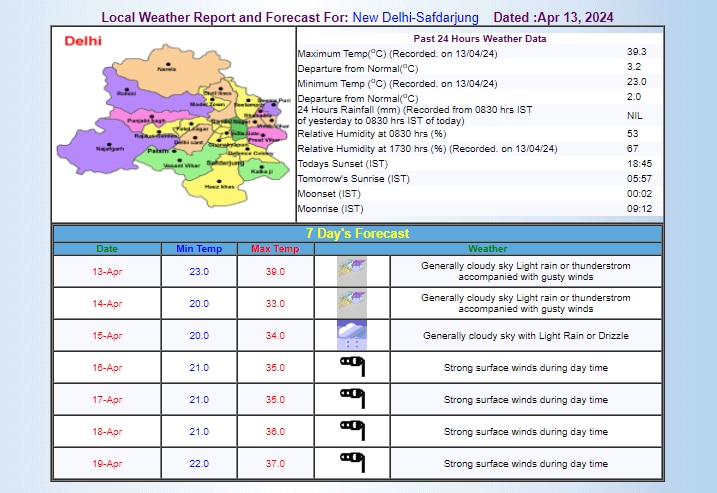717x493 pixels.
Task: Click the light rain icon for 15-Apr
Action: tap(352, 336)
